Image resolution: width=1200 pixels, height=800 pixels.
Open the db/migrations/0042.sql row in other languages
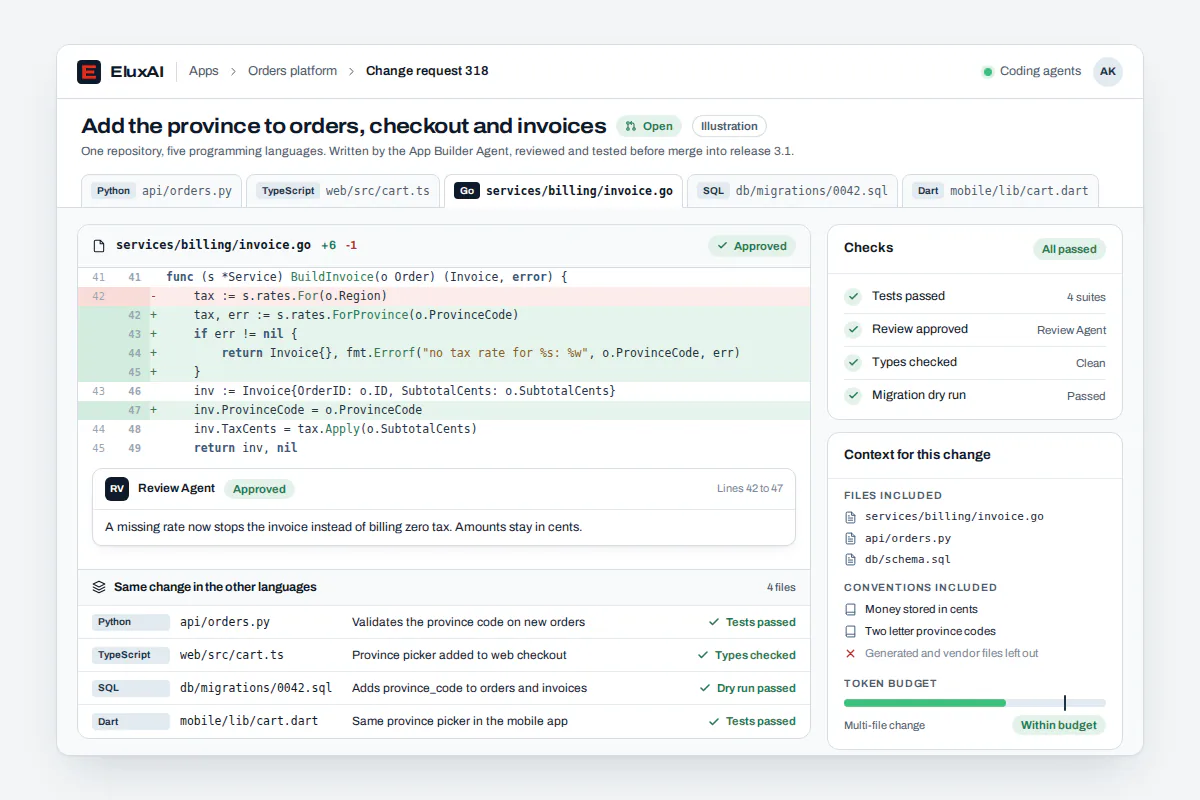click(x=444, y=688)
